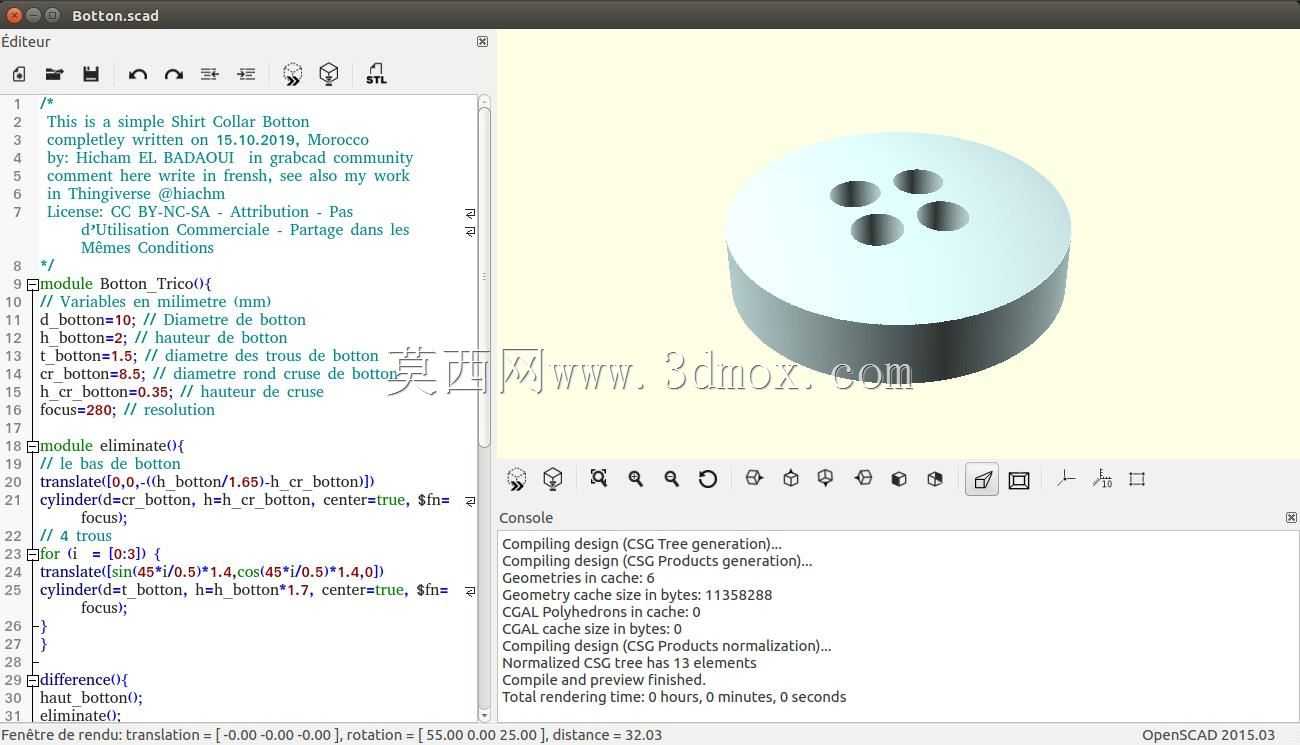
Task: Maximize the Botton.scad window
Action: (x=51, y=15)
